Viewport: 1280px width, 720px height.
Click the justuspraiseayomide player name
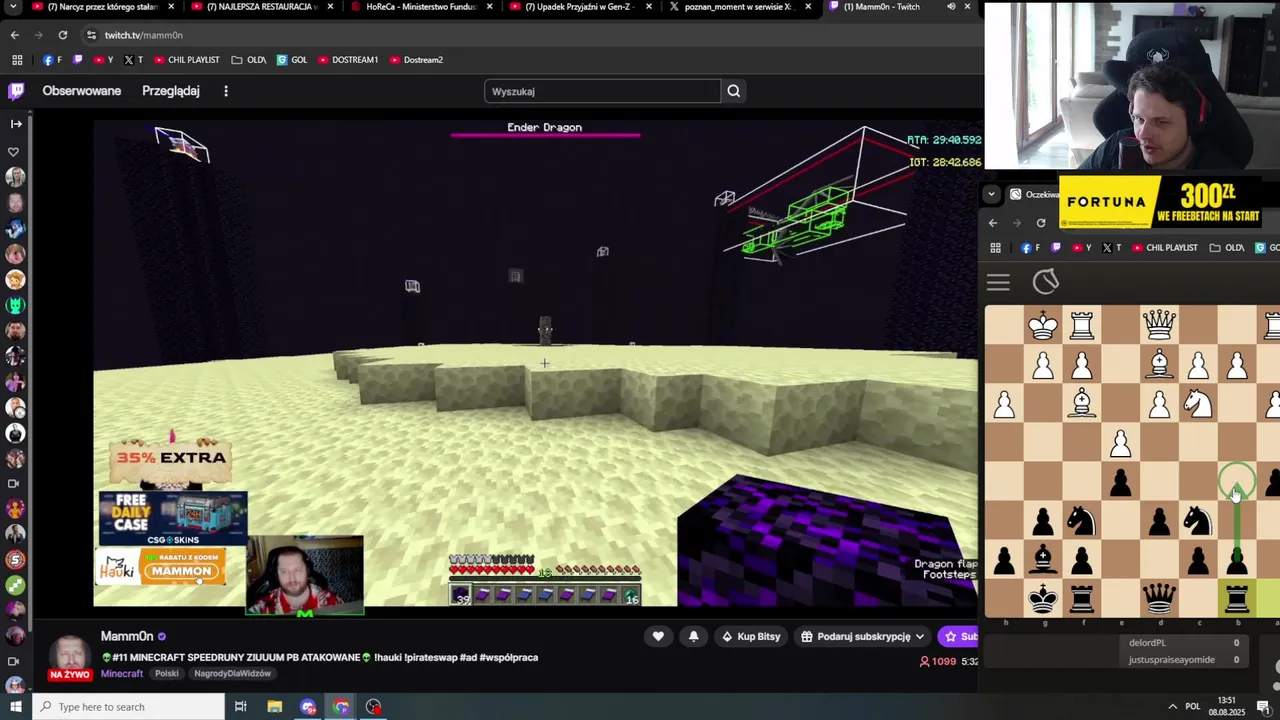click(1172, 660)
